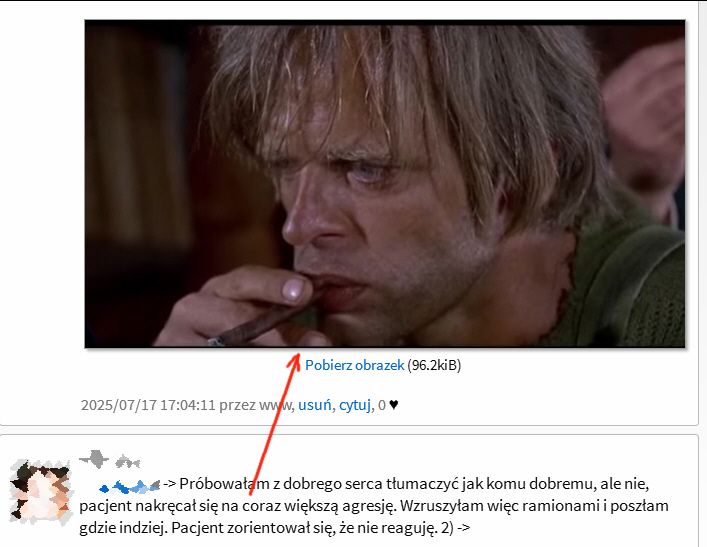Click the trailing 2) -> marker in reply
The width and height of the screenshot is (707, 547).
(x=455, y=528)
